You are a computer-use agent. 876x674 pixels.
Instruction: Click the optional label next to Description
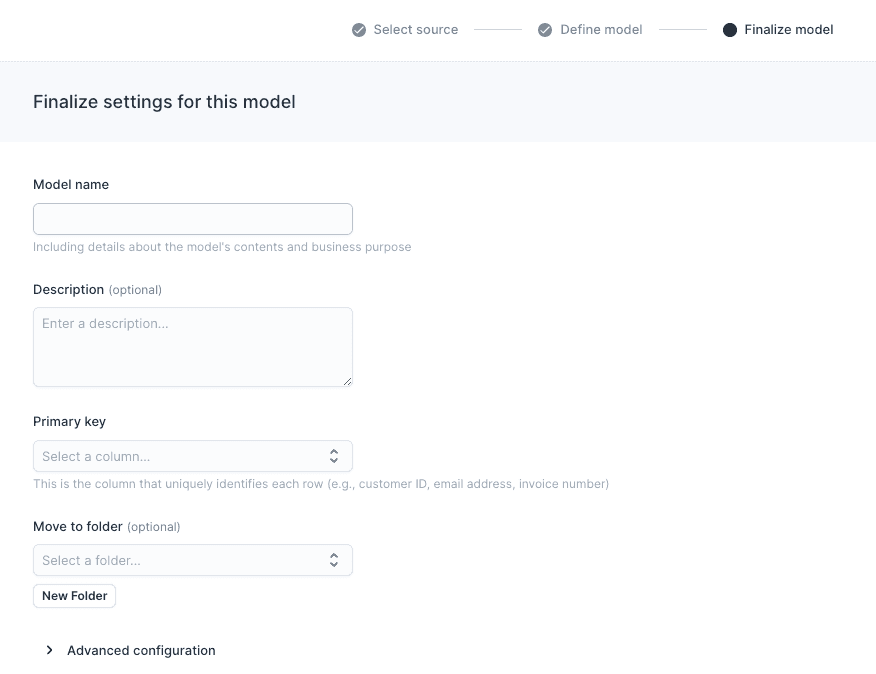(135, 289)
